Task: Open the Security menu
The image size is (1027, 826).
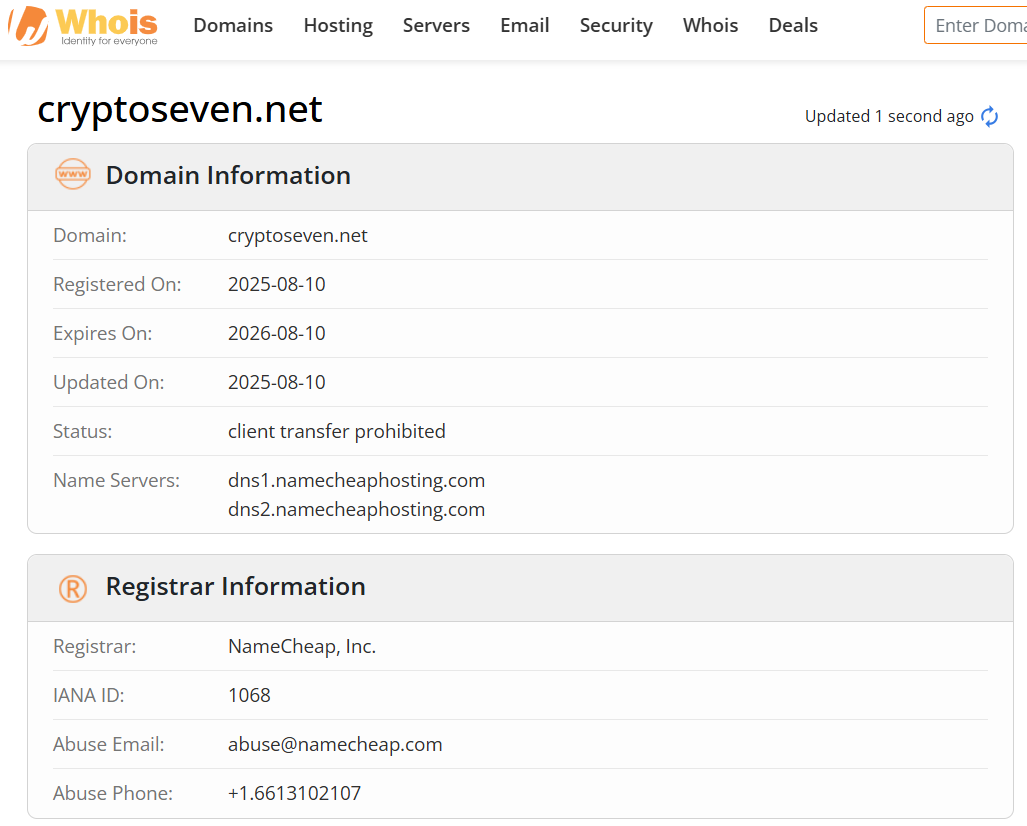Action: (616, 26)
